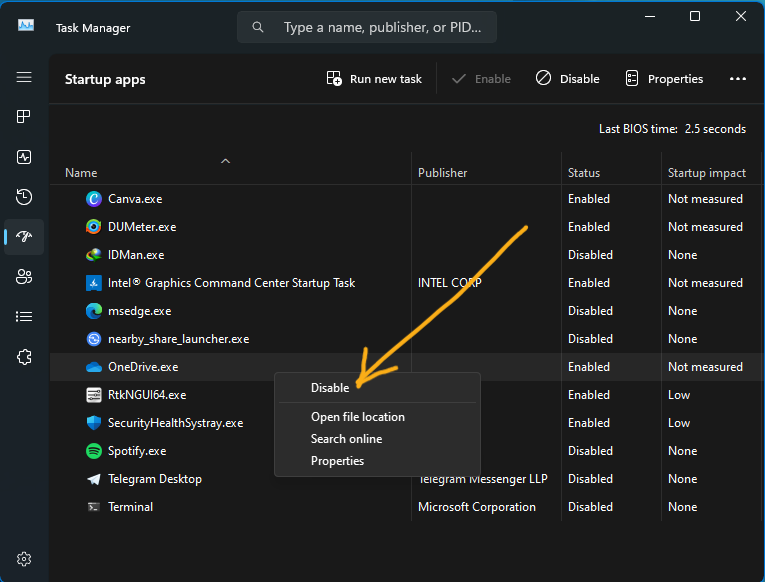
Task: Open the three-dot more options menu
Action: (738, 79)
